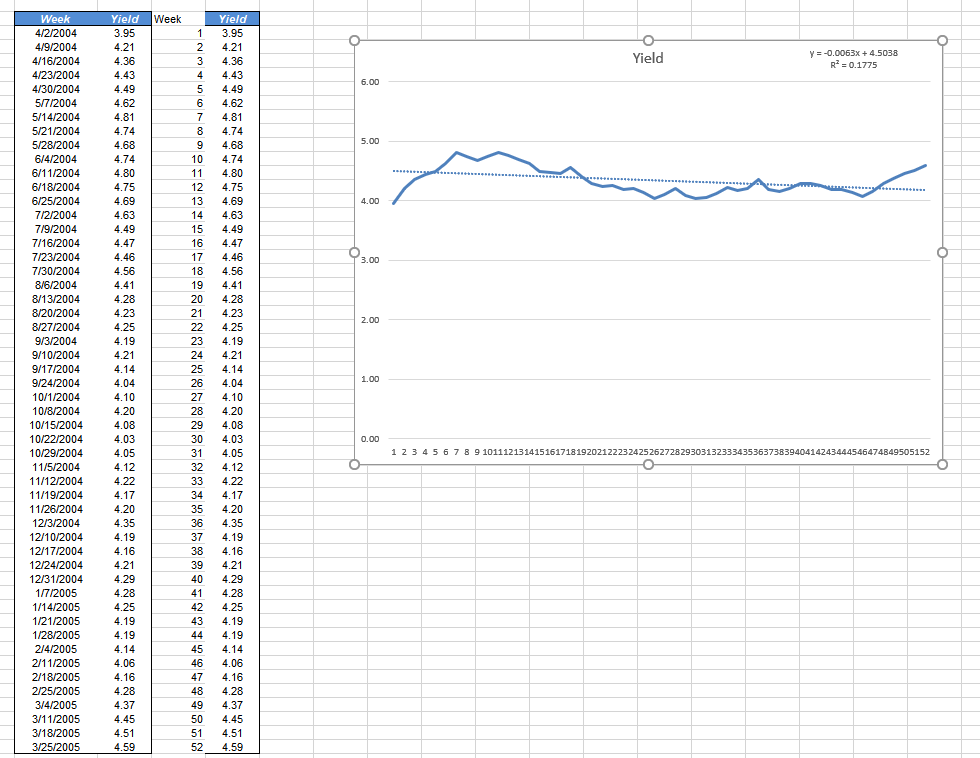
Task: Select the Yield header beside the date column
Action: [124, 19]
